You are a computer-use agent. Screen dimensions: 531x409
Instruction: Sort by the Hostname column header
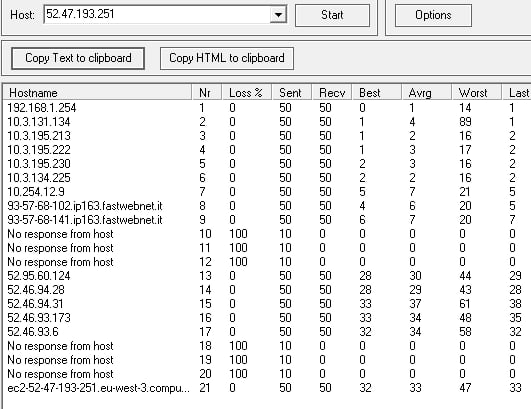98,93
